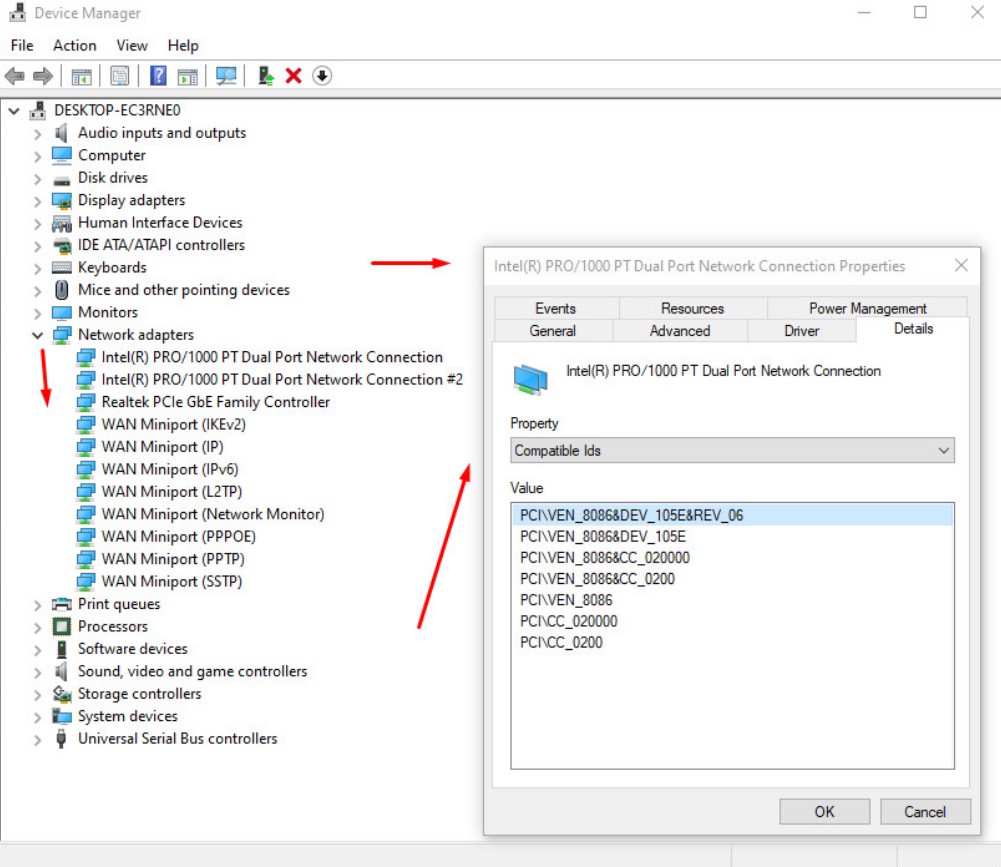Open the Action menu
This screenshot has height=867, width=1001.
(x=75, y=45)
